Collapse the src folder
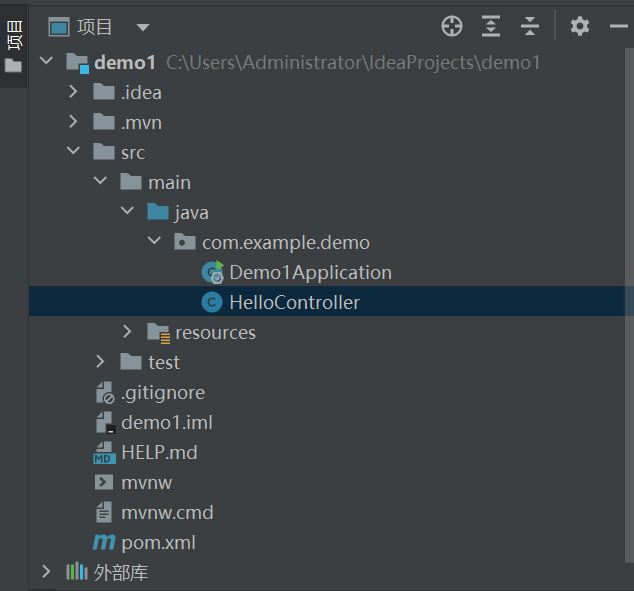 tap(73, 153)
